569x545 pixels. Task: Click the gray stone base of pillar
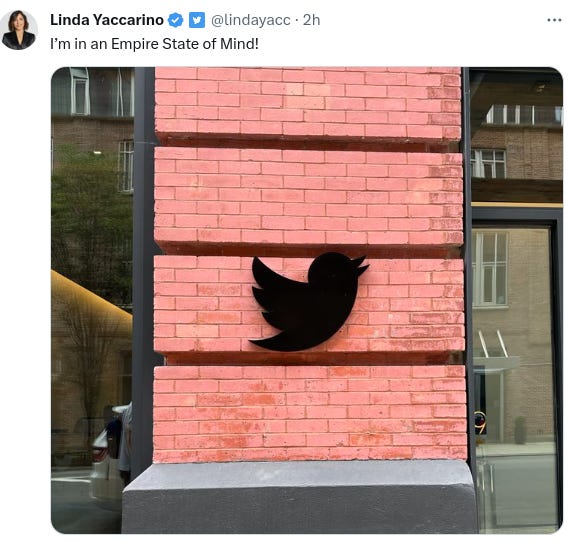click(300, 497)
